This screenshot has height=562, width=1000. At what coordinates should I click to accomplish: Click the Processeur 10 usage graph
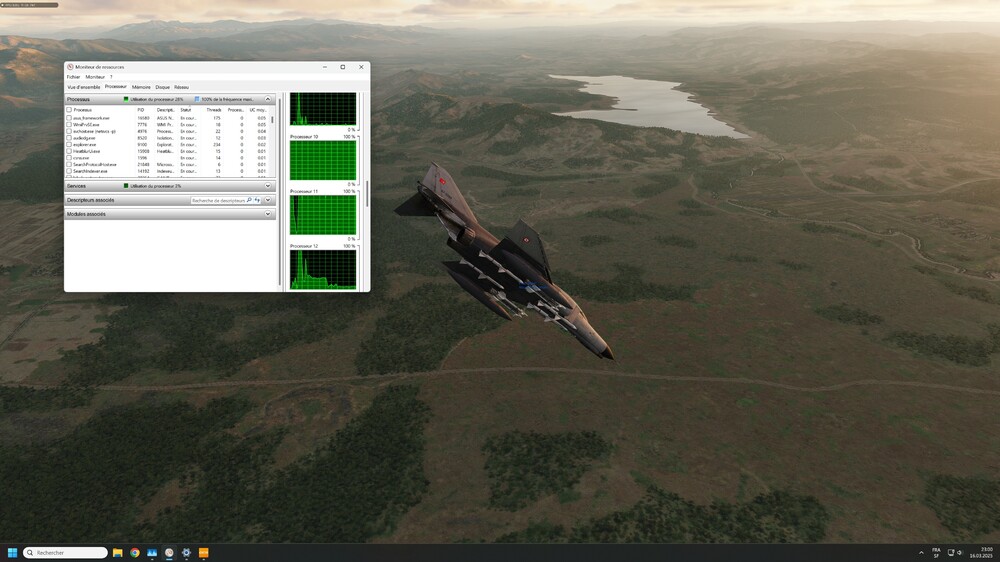(323, 161)
